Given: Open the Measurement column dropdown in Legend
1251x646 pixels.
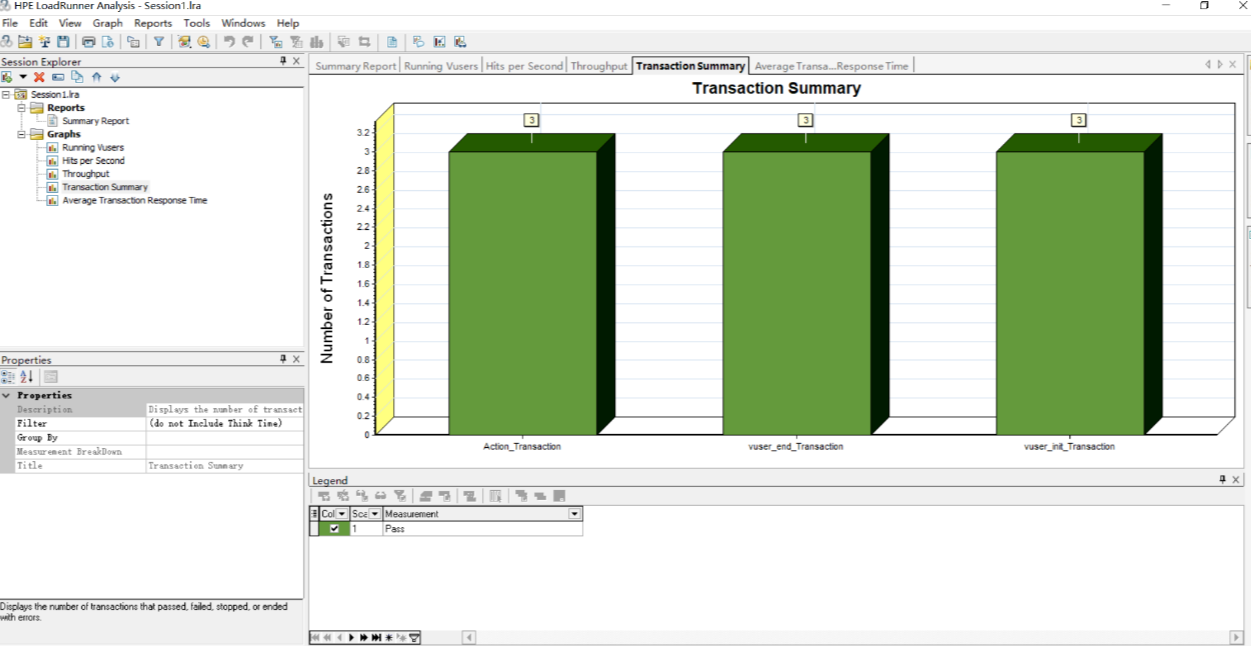Looking at the screenshot, I should 575,514.
